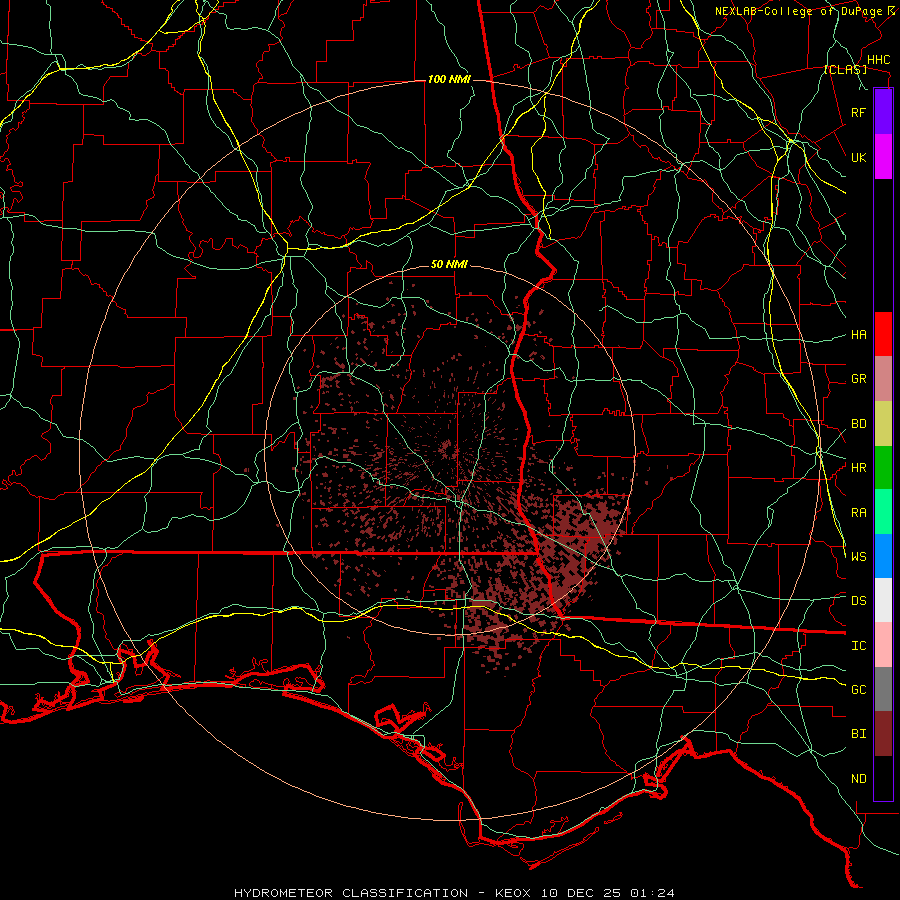Click the 'HHC' product label
Image resolution: width=900 pixels, height=900 pixels.
click(x=878, y=60)
